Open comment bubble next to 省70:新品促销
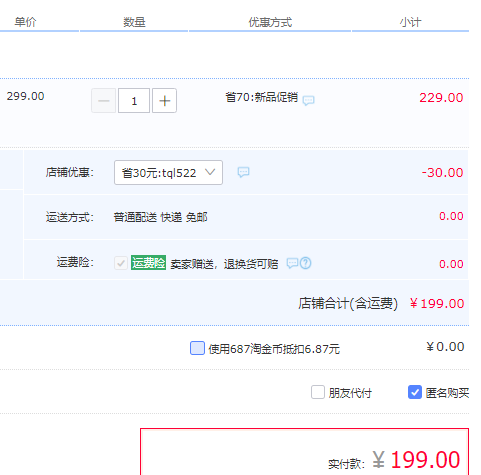481x475 pixels. 308,100
